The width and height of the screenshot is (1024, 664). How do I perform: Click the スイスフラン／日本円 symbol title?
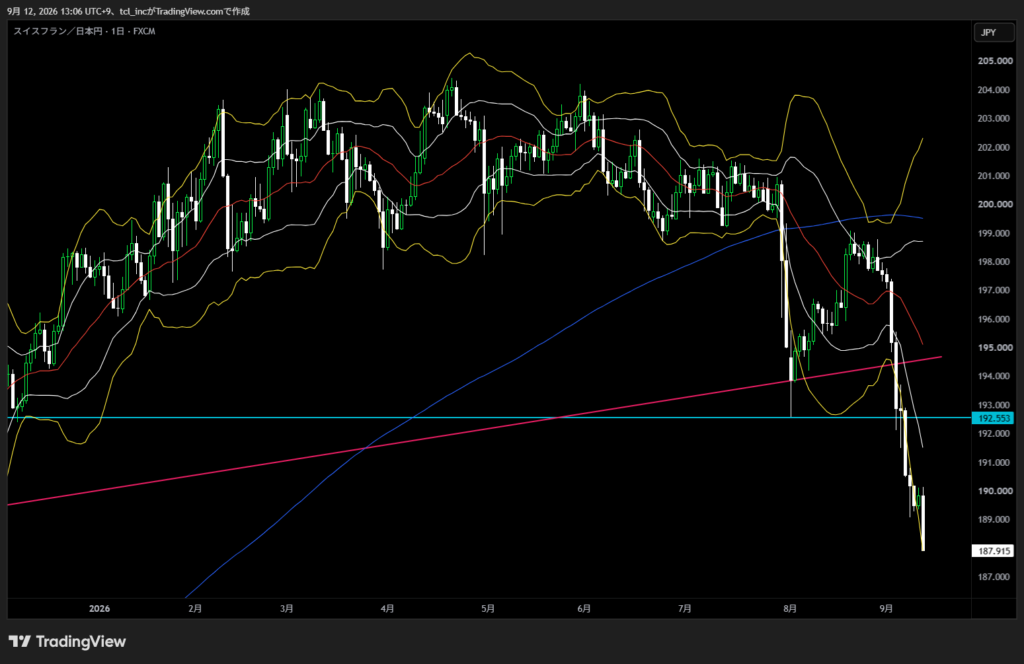(58, 31)
